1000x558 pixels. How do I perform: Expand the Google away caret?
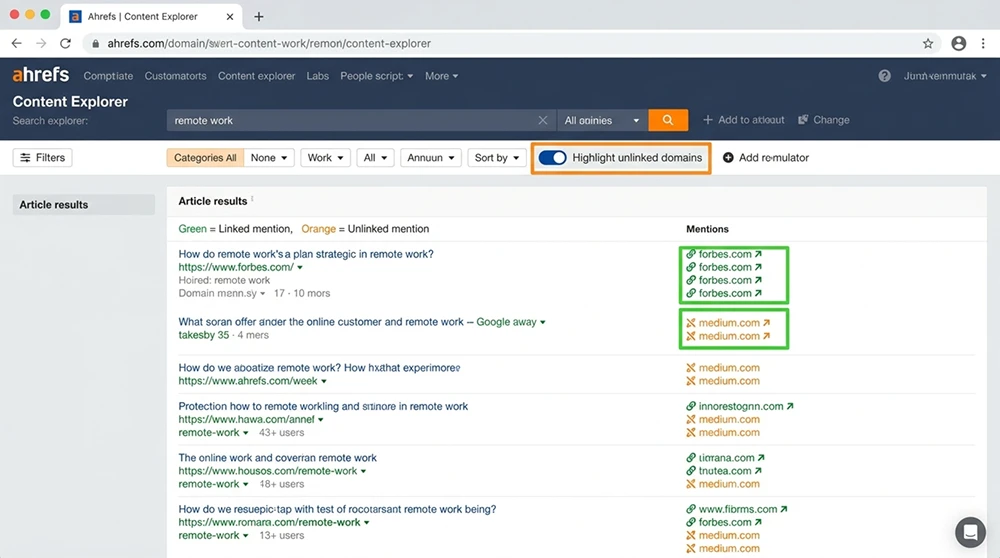(x=543, y=322)
